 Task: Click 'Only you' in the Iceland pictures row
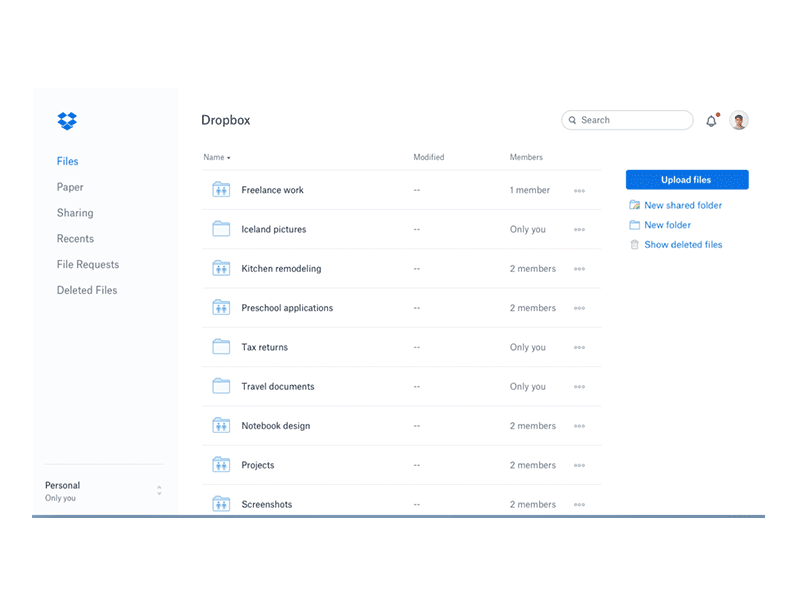pos(528,230)
